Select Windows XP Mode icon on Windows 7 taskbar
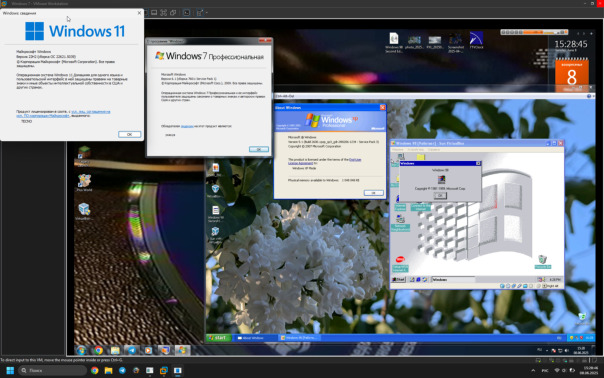This screenshot has width=604, height=378. [x=165, y=350]
